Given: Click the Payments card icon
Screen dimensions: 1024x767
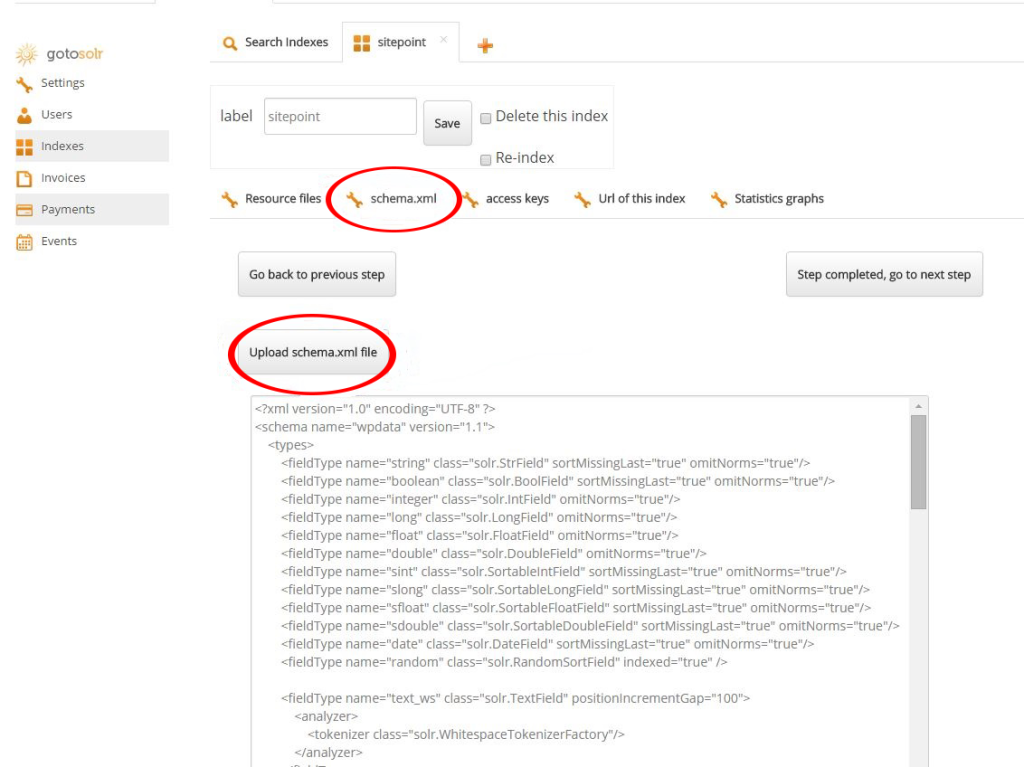Looking at the screenshot, I should click(24, 210).
